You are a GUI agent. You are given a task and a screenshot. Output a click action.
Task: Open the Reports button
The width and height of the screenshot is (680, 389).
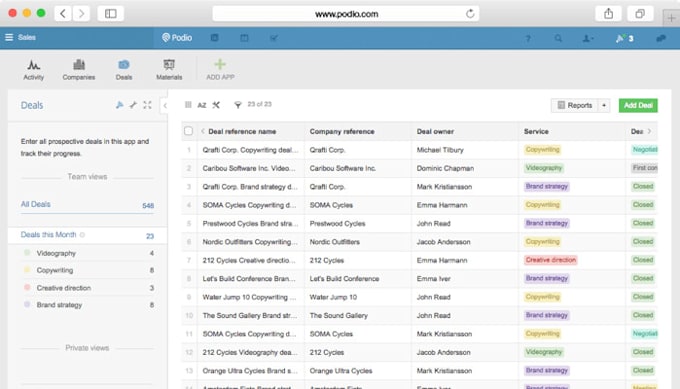tap(574, 105)
